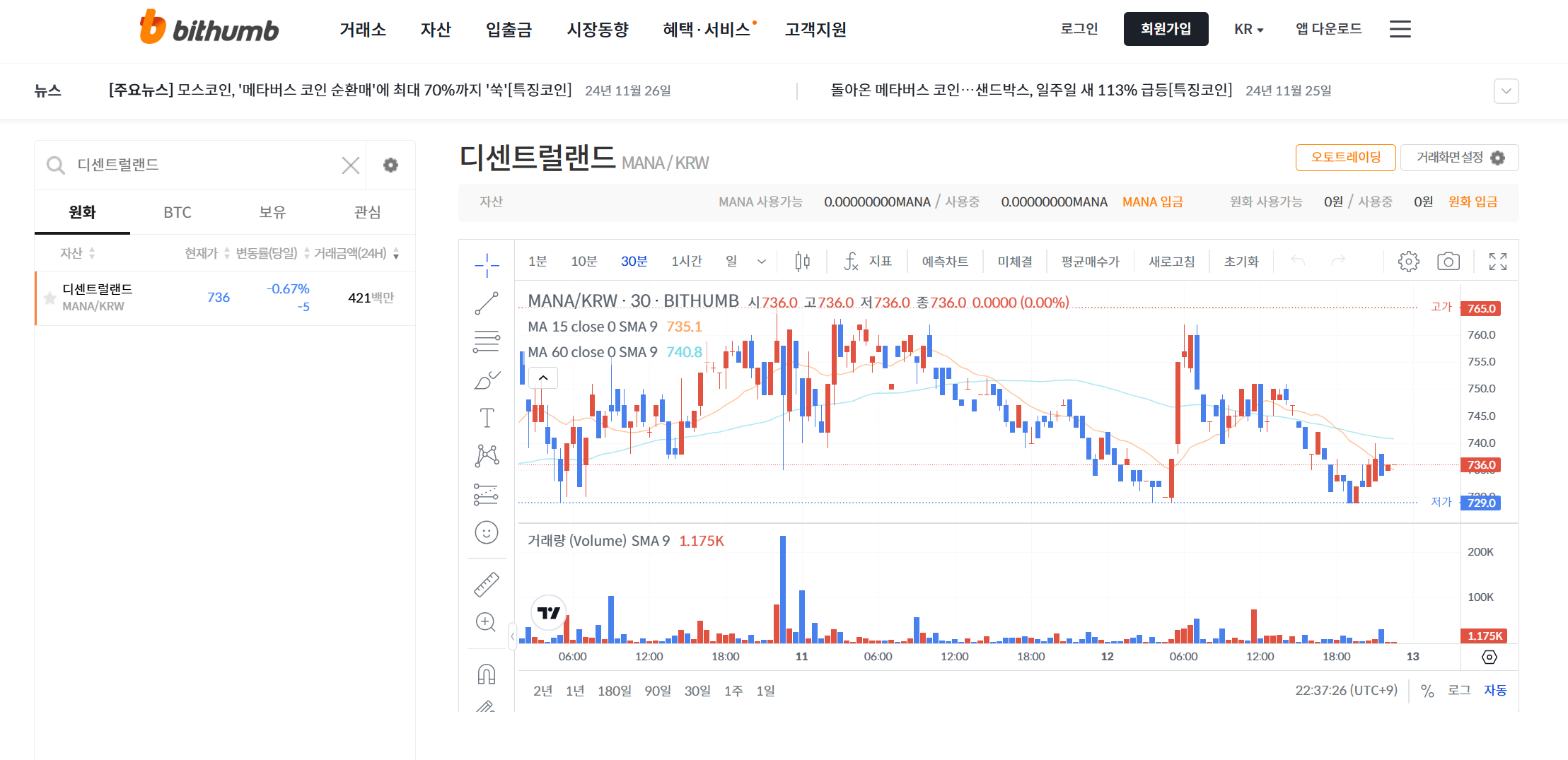Select the 1분 interval
Viewport: 1568px width, 760px height.
(x=538, y=262)
